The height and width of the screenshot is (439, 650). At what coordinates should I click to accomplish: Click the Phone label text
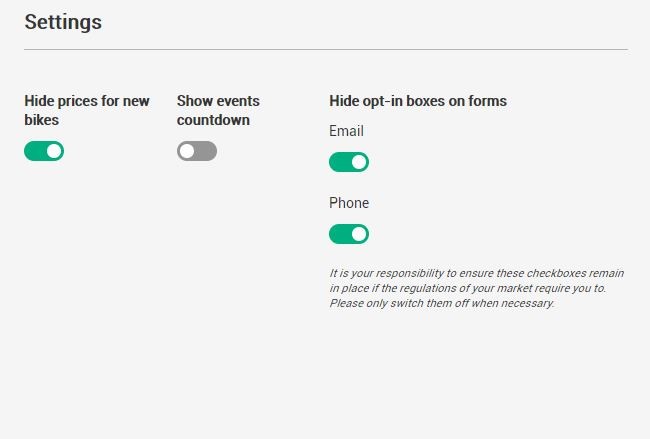[349, 203]
